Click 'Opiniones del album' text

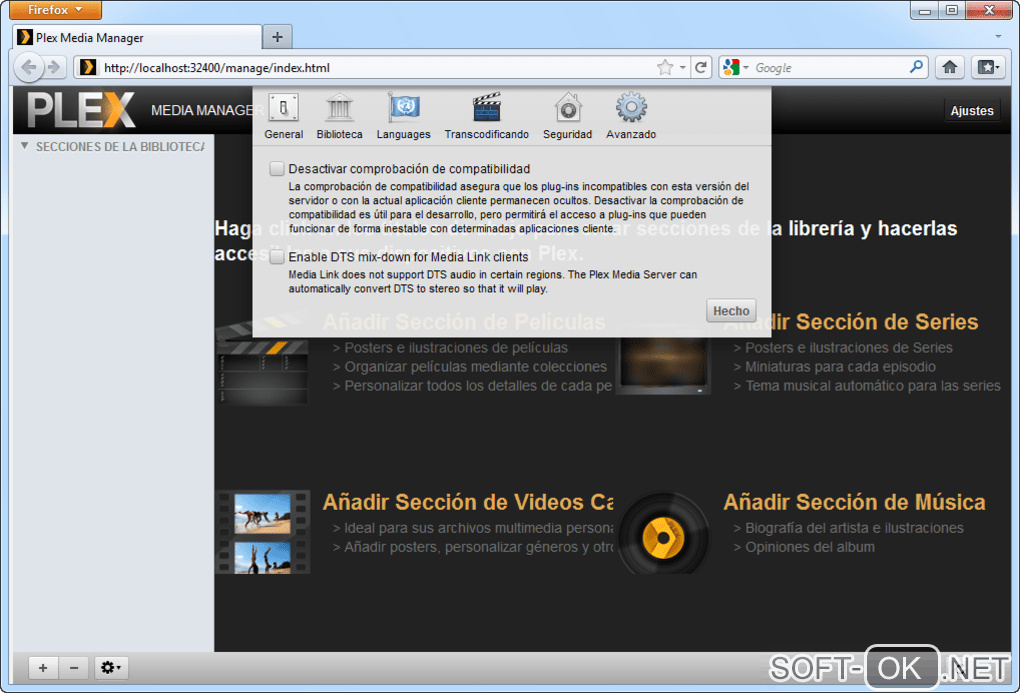(809, 547)
